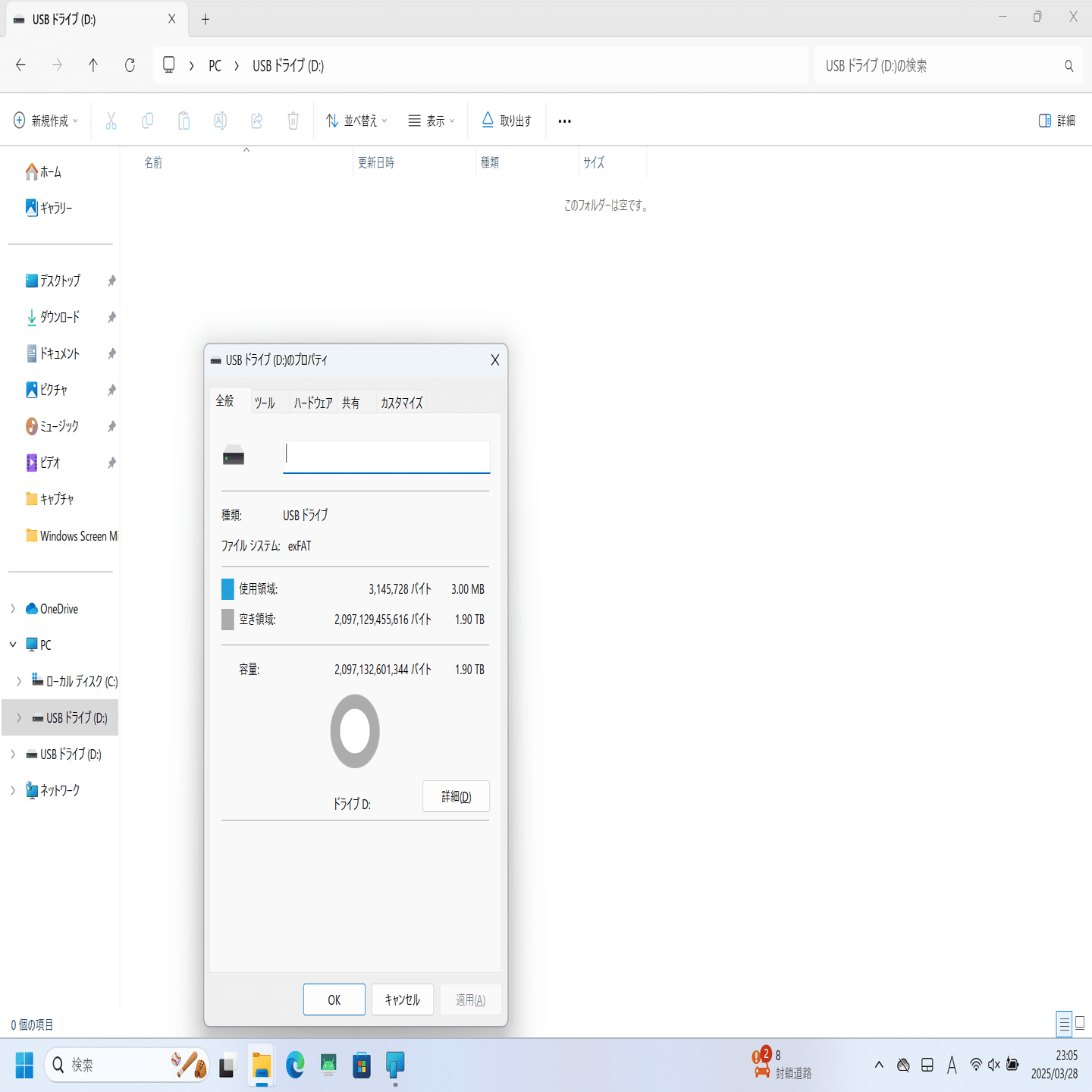Click the Share icon in the toolbar

pos(256,121)
